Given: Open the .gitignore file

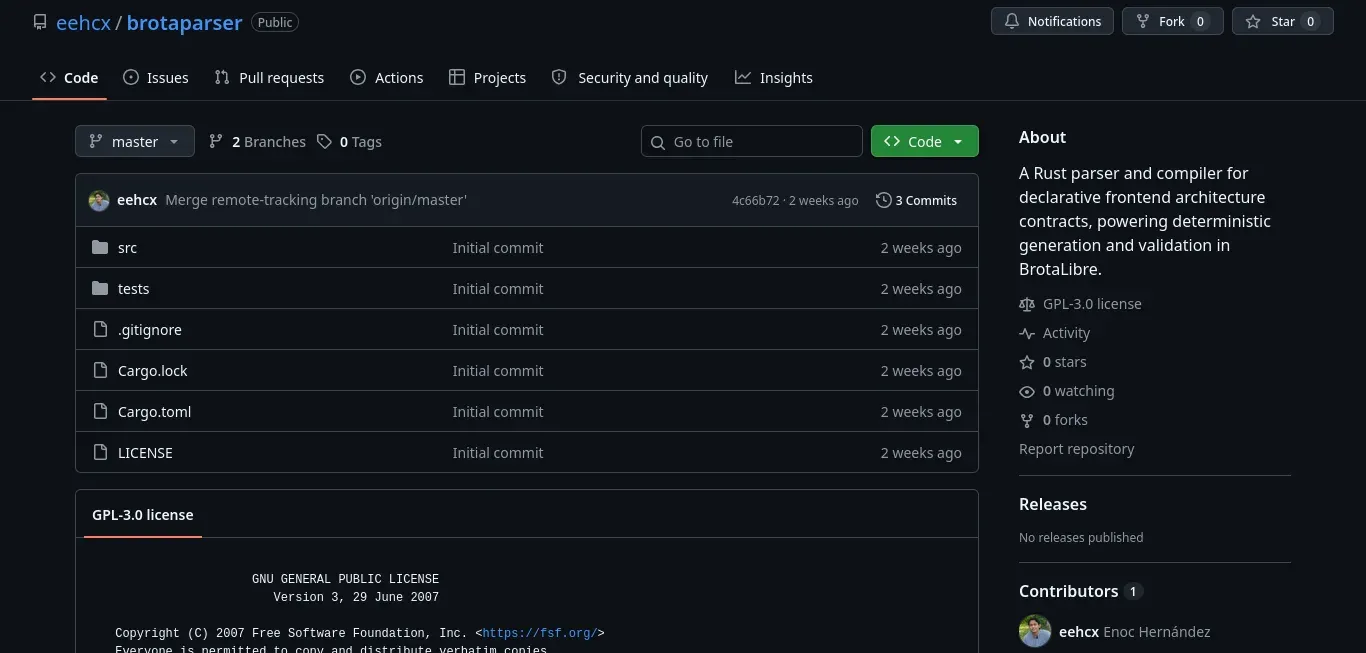Looking at the screenshot, I should point(150,329).
